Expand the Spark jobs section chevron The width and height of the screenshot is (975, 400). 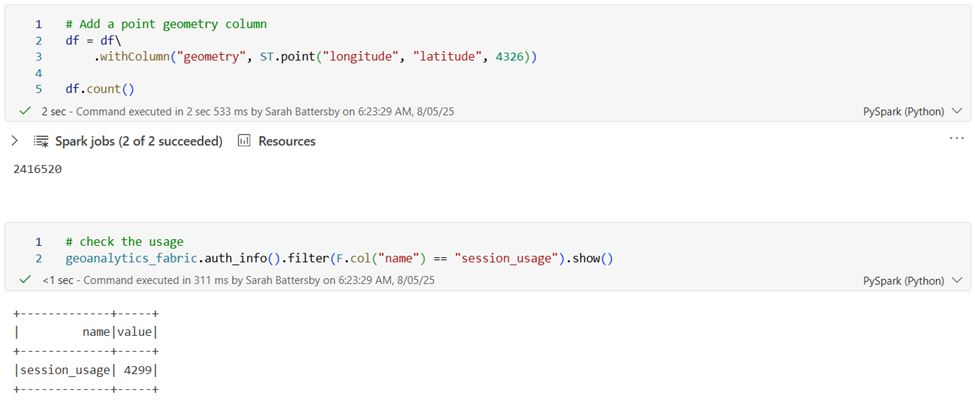14,141
